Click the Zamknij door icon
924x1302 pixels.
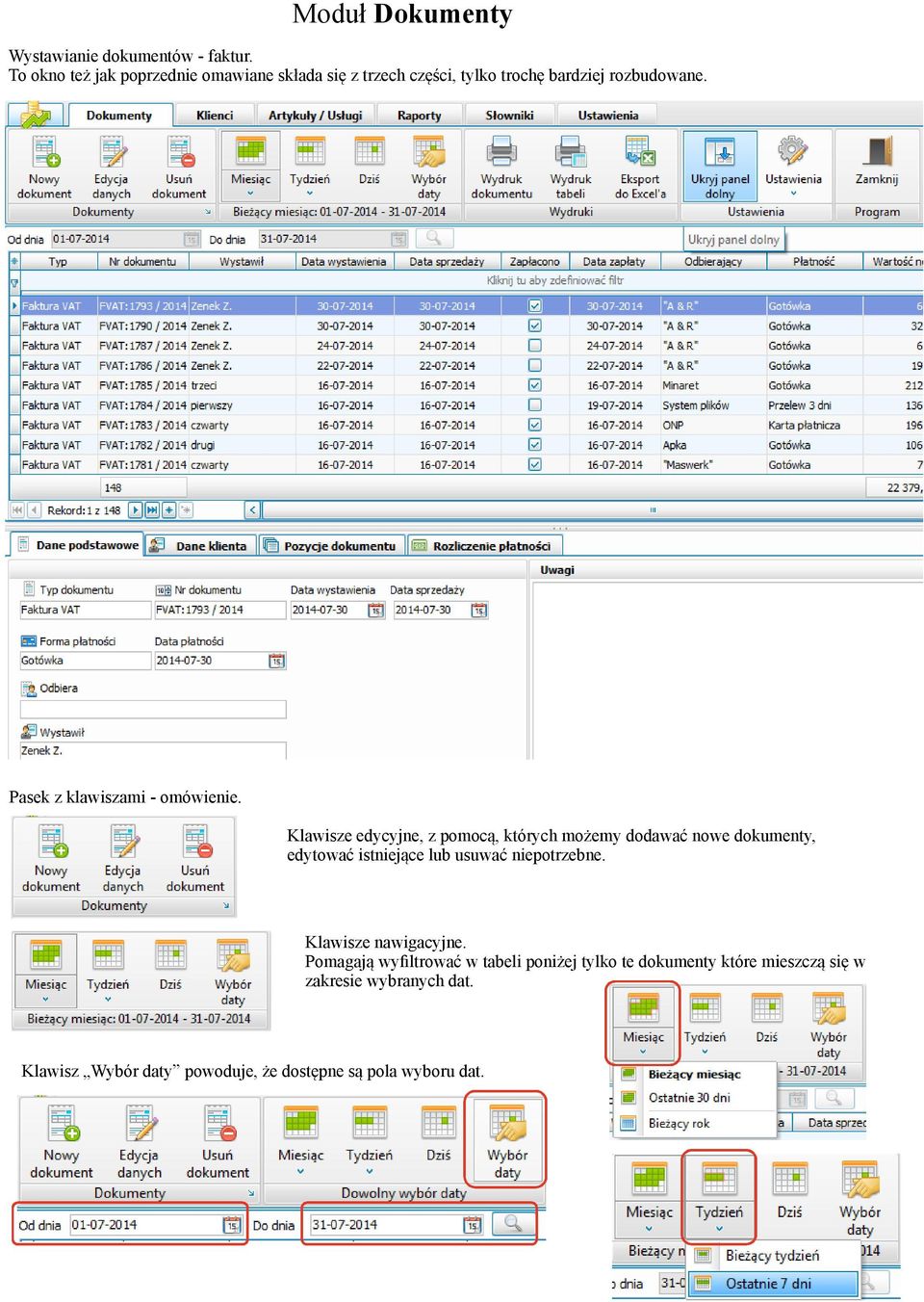pyautogui.click(x=877, y=151)
